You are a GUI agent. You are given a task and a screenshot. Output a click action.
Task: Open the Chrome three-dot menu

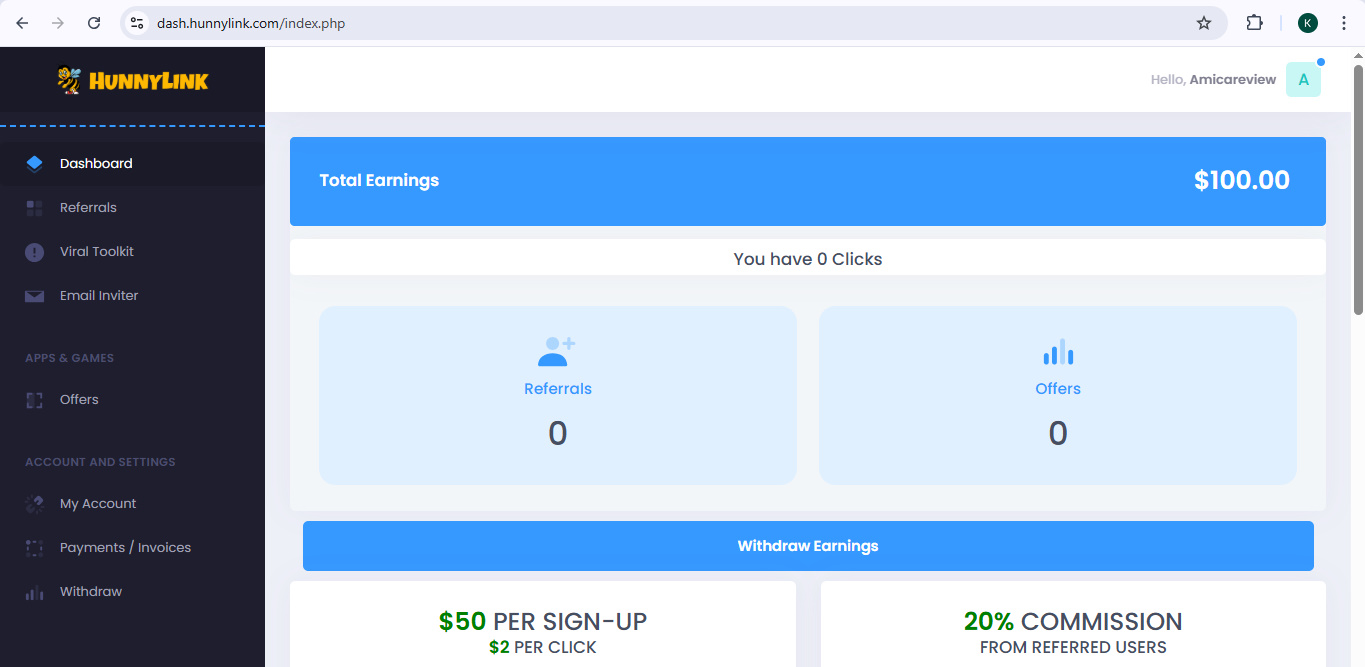[1344, 23]
